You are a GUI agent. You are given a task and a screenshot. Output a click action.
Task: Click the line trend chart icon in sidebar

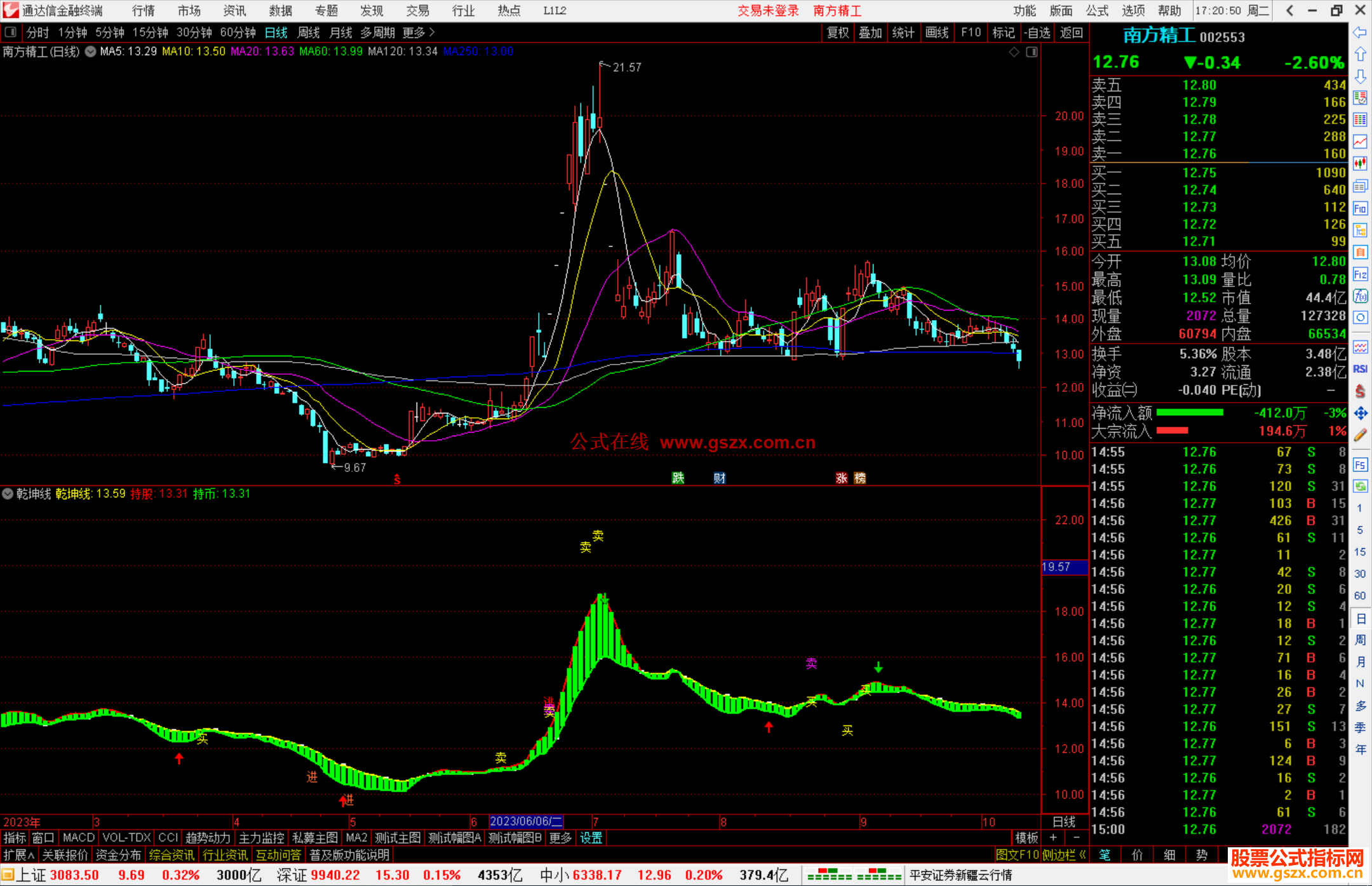click(1360, 142)
